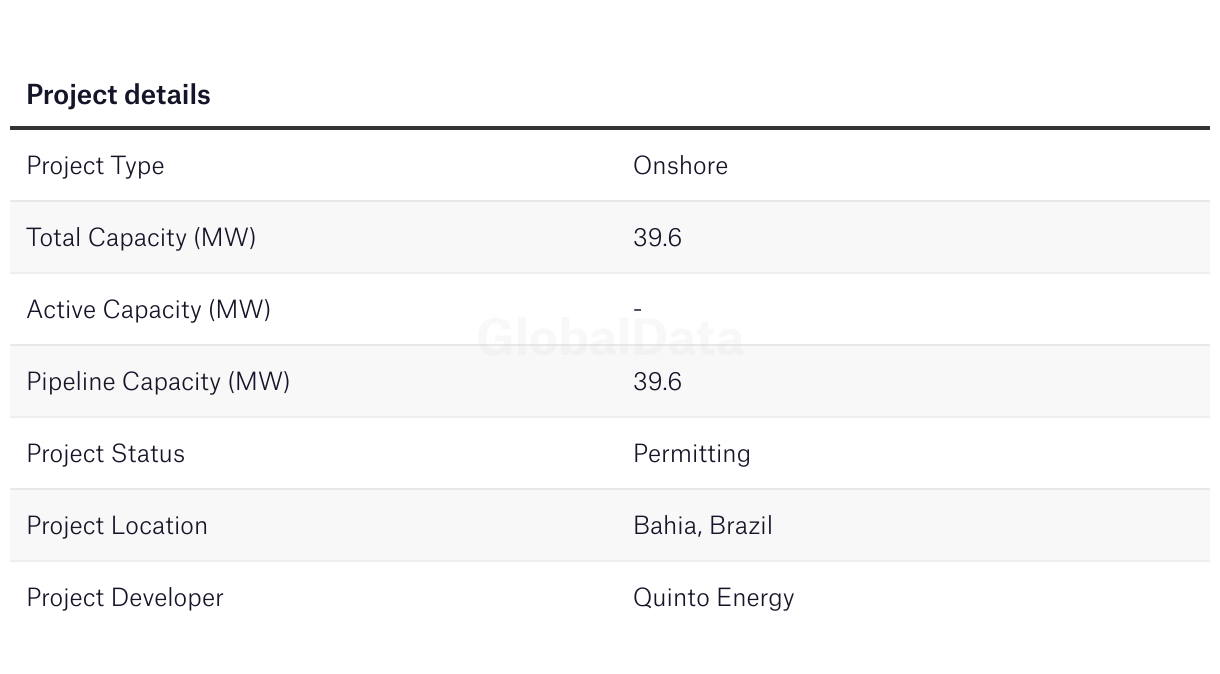The image size is (1220, 674).
Task: Select the Active Capacity (MW) label
Action: coord(148,310)
